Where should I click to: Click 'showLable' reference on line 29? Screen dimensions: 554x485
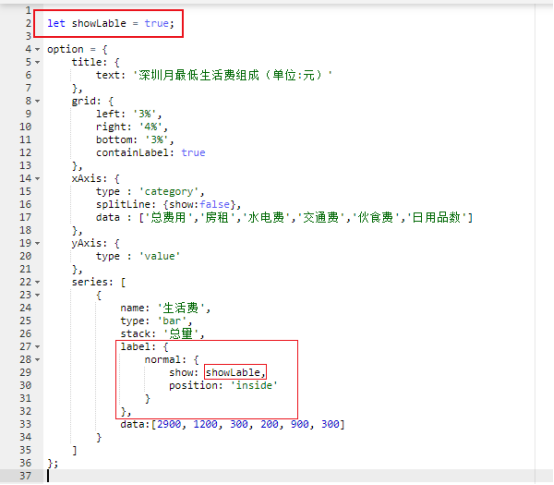233,373
